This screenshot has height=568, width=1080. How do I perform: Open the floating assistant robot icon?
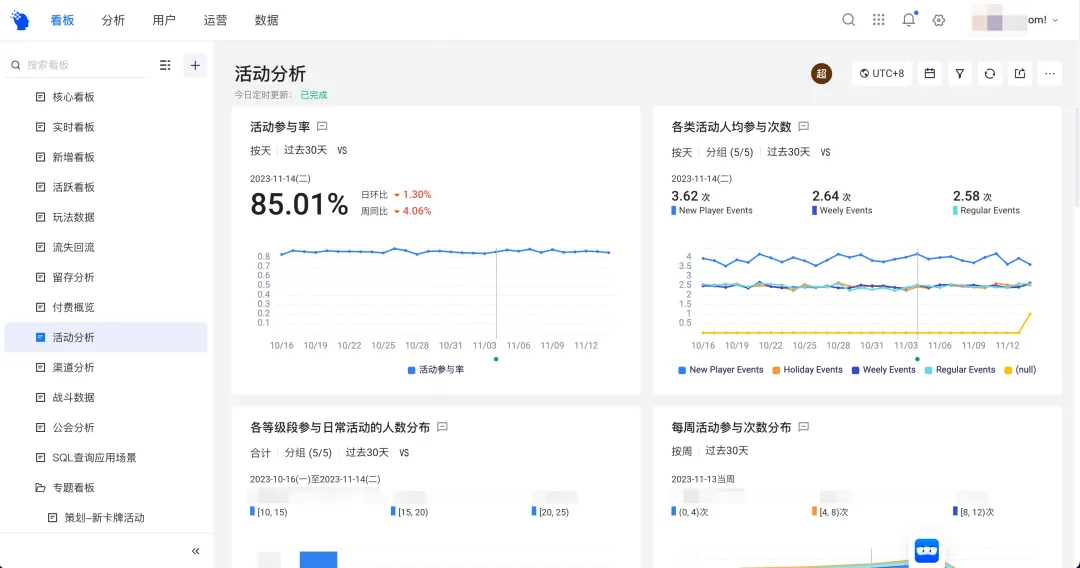tap(926, 551)
